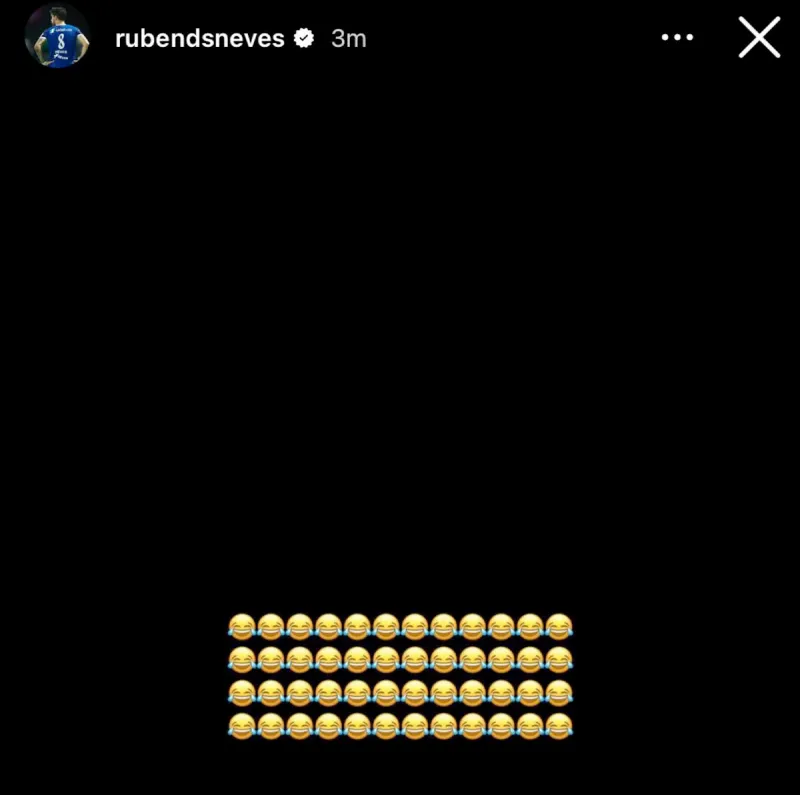Click the second emoji in the bottom row
The image size is (800, 795).
tap(270, 726)
